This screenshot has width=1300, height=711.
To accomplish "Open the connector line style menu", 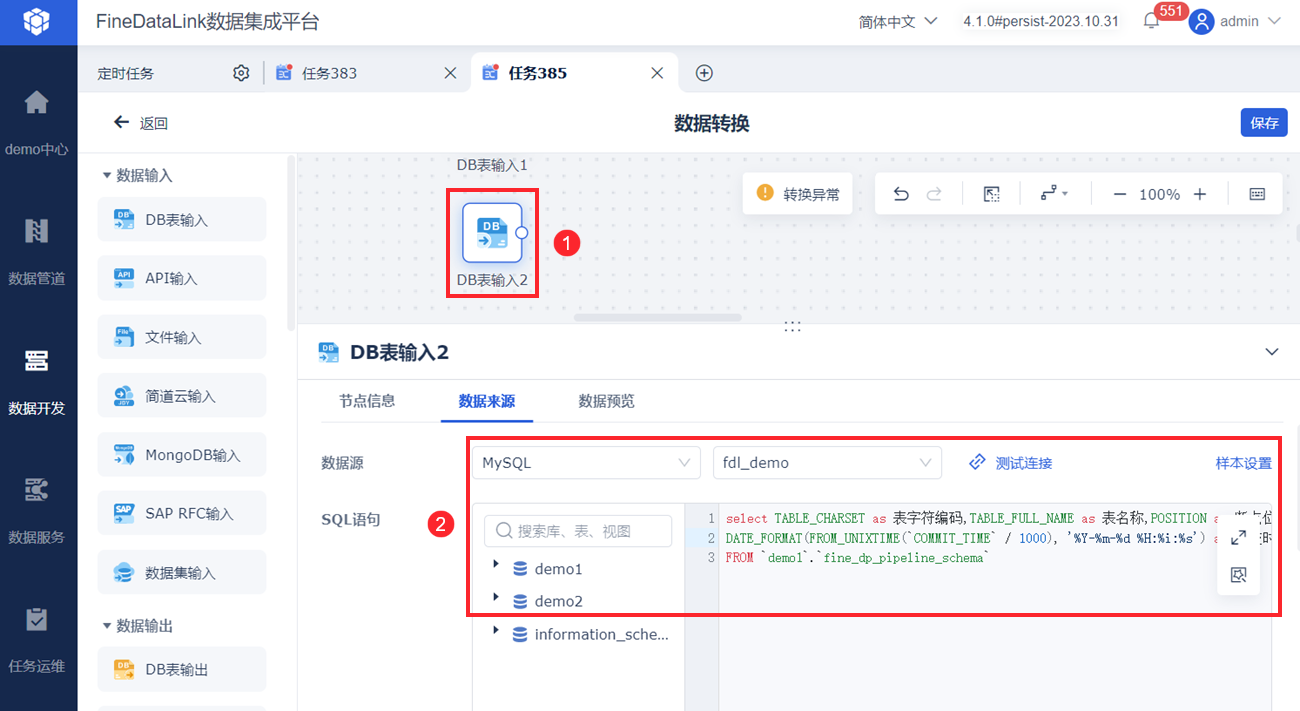I will pos(1054,194).
